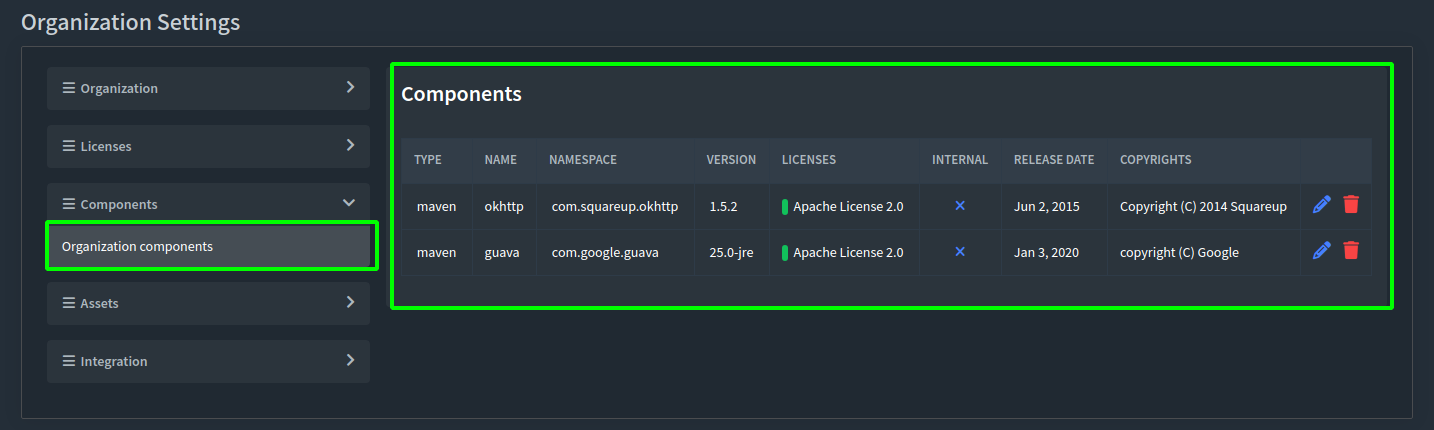Expand the Organization section chevron
This screenshot has width=1434, height=430.
click(x=350, y=88)
